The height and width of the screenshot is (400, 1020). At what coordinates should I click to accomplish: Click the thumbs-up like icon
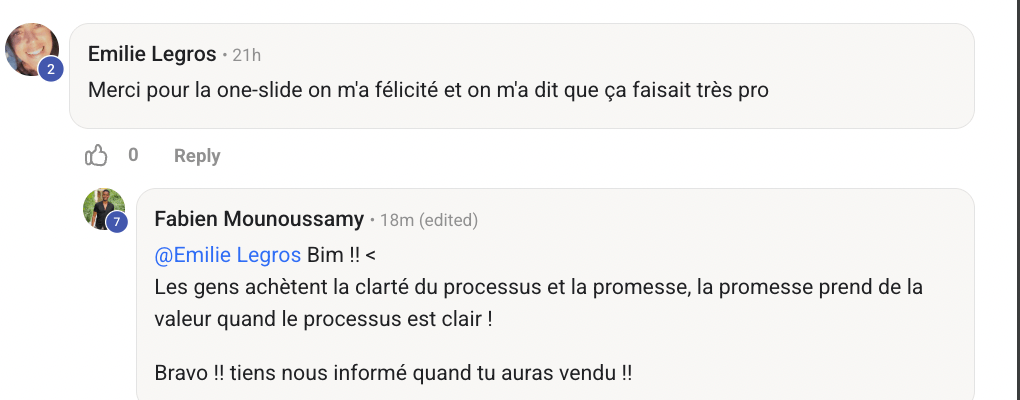pyautogui.click(x=97, y=156)
